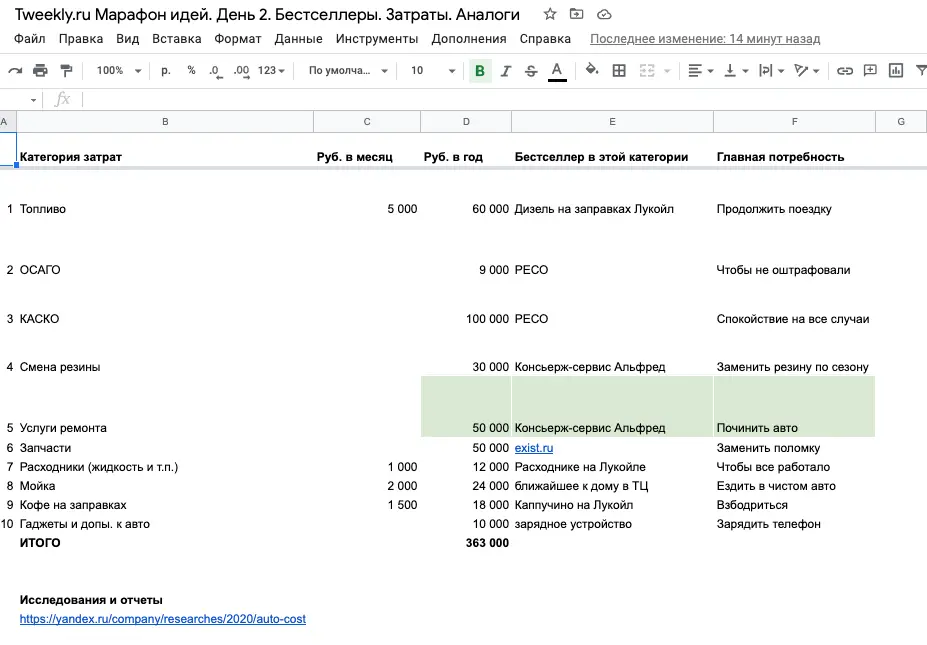Toggle strikethrough formatting button
The width and height of the screenshot is (927, 645).
point(531,71)
